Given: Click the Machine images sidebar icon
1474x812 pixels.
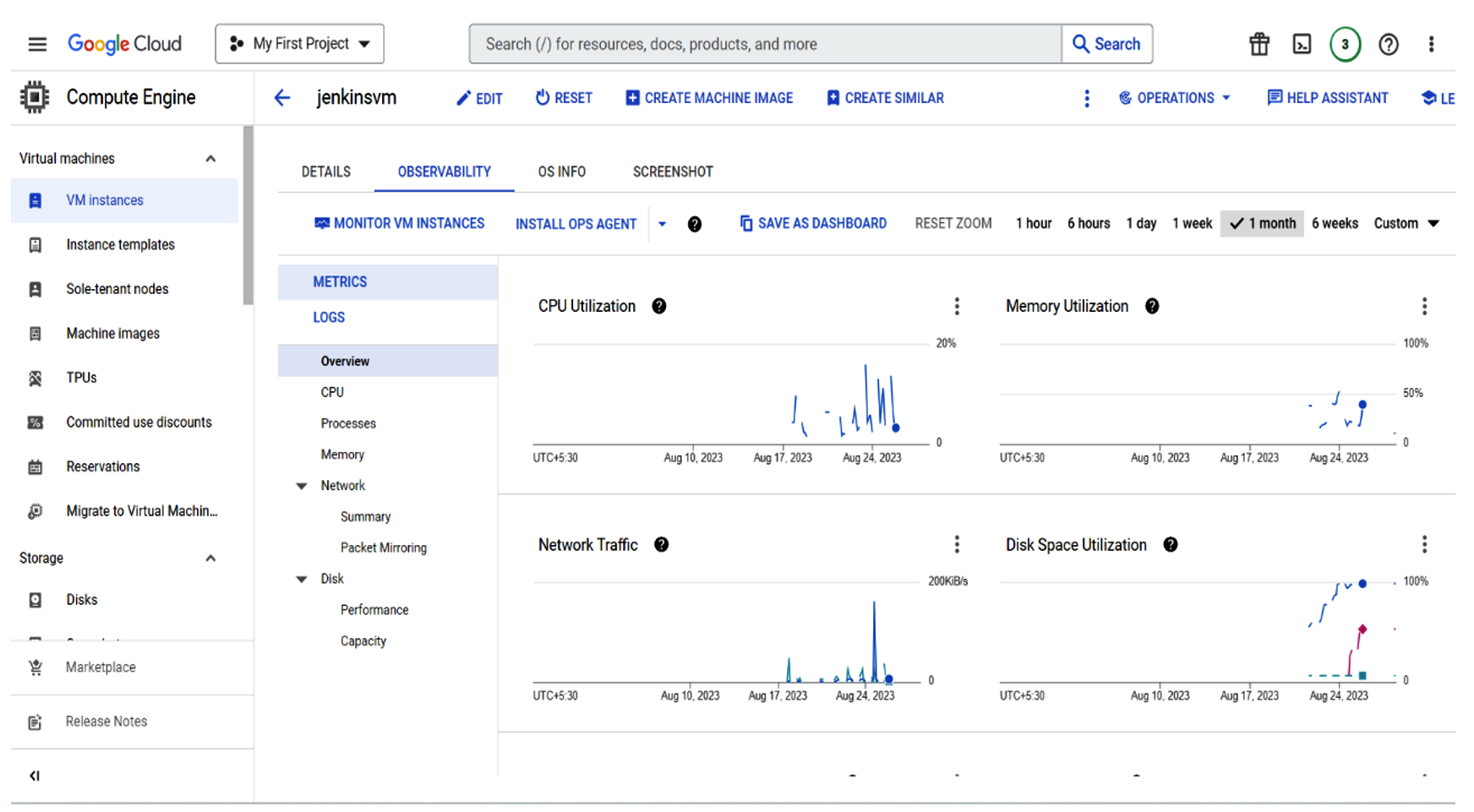Looking at the screenshot, I should [35, 334].
